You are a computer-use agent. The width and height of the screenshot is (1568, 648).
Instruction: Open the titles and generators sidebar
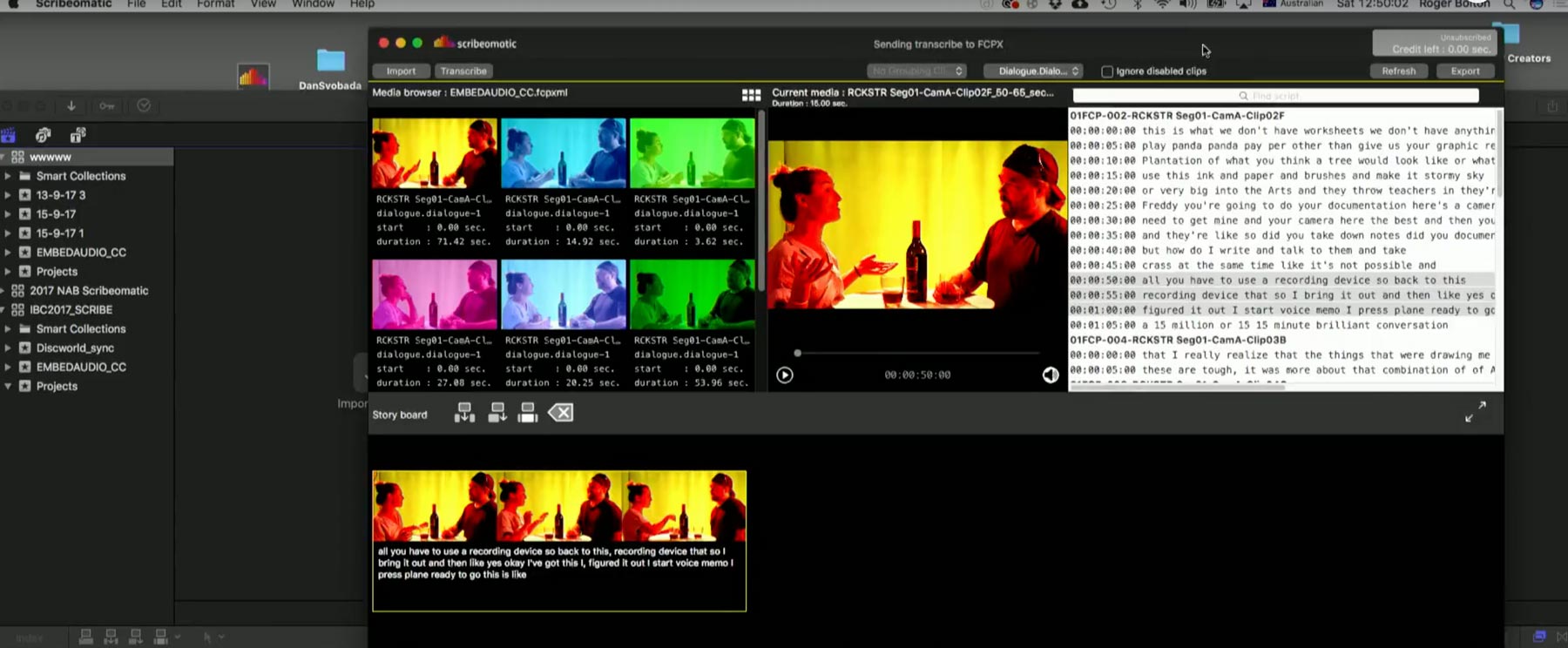[x=78, y=135]
